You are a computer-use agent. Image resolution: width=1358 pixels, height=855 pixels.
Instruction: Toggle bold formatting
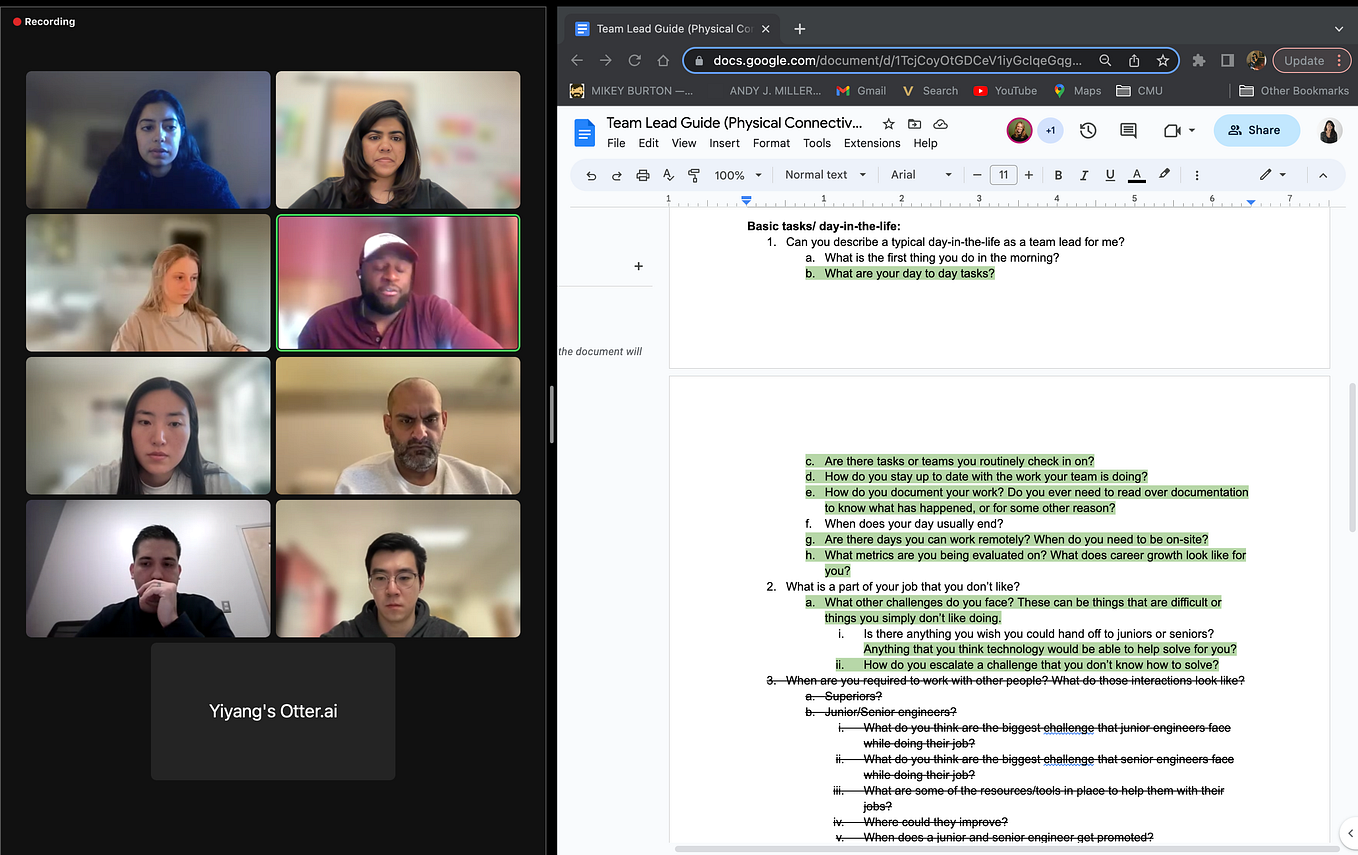tap(1058, 175)
